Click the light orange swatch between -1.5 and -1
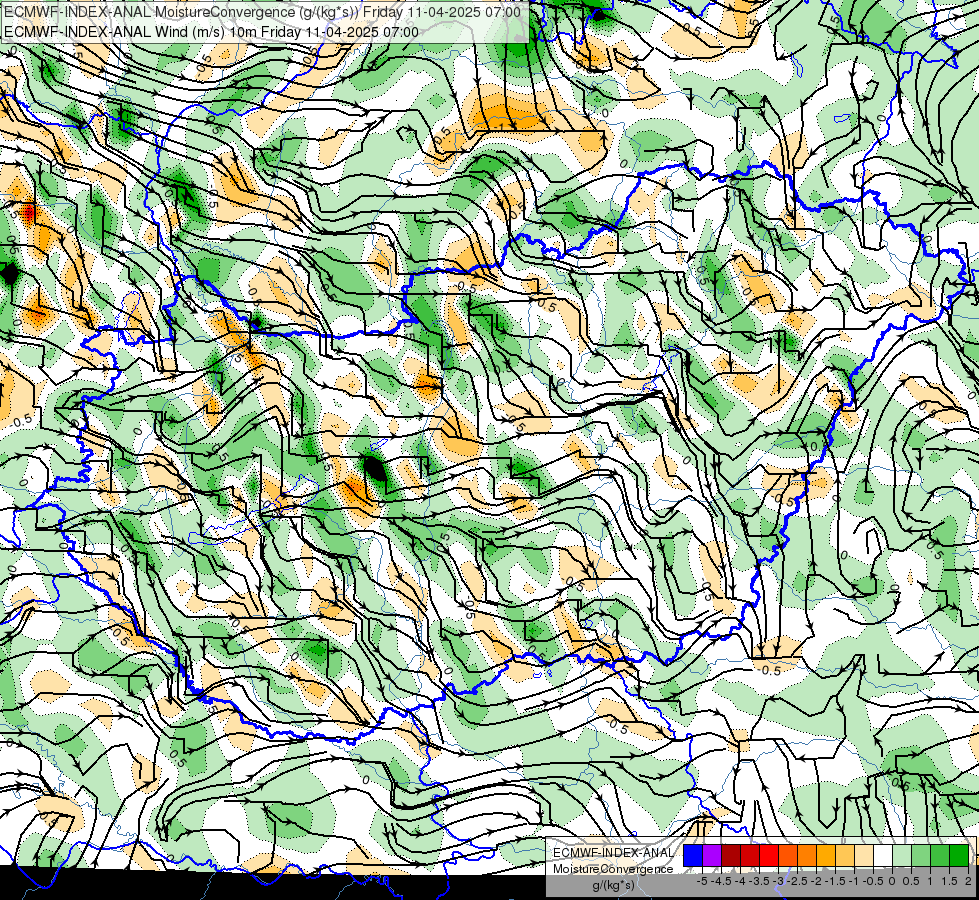Screen dimensions: 979x900 845,856
